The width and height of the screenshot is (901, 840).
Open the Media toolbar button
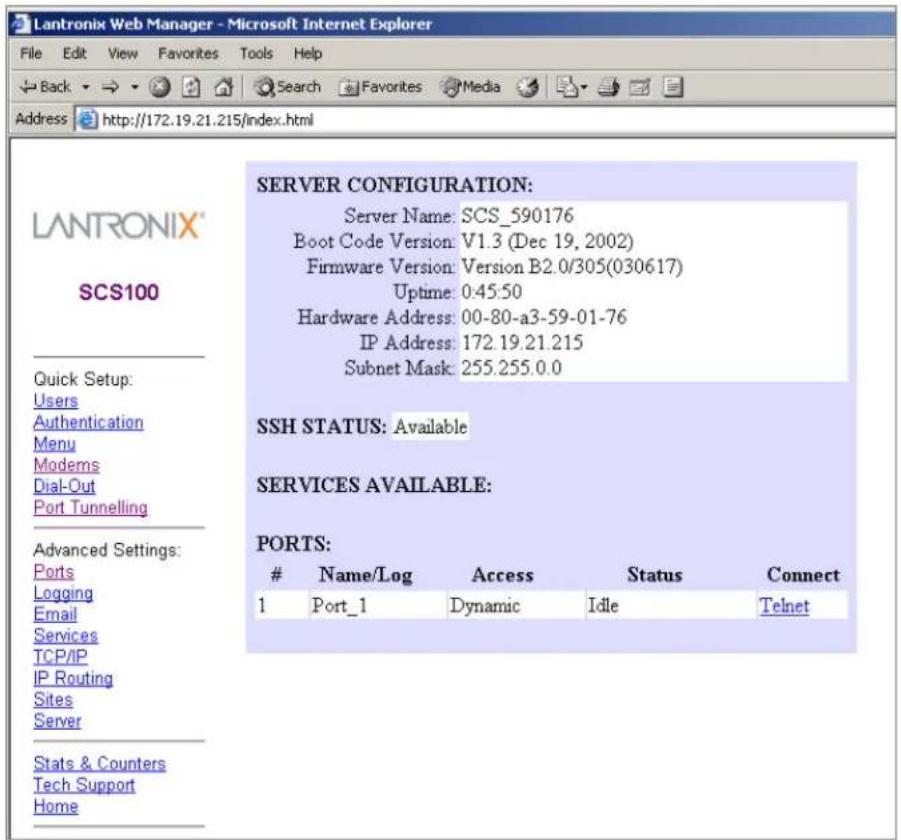pyautogui.click(x=471, y=87)
